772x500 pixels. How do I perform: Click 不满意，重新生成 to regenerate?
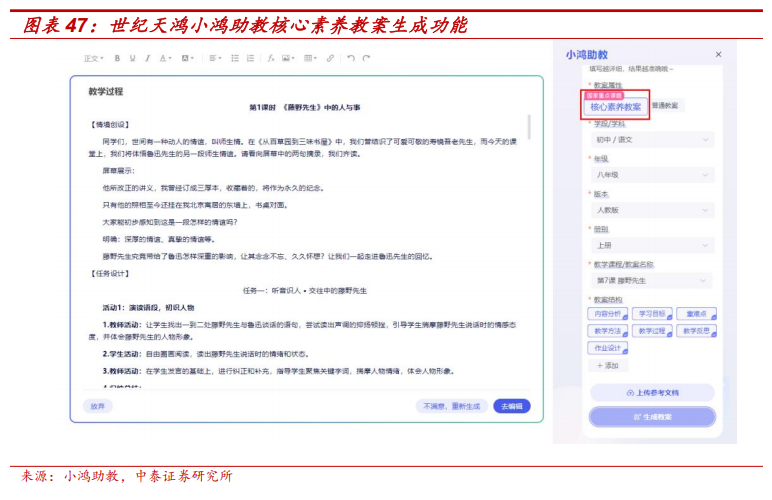pos(451,406)
